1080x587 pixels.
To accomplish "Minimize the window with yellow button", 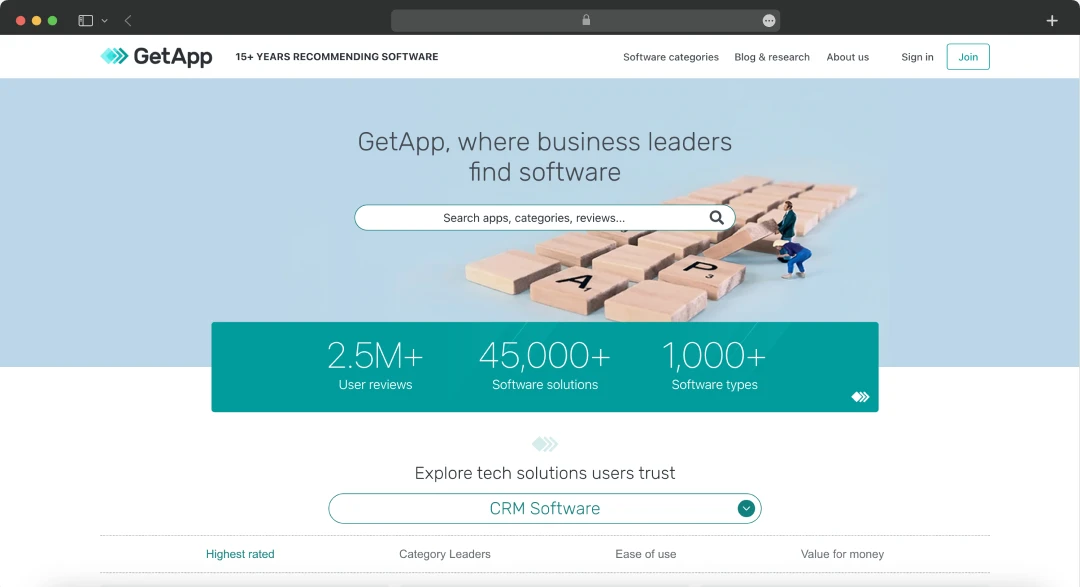I will pos(37,21).
